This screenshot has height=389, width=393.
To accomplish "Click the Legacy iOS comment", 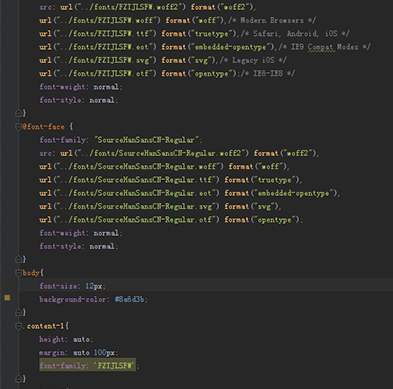I will pyautogui.click(x=253, y=60).
